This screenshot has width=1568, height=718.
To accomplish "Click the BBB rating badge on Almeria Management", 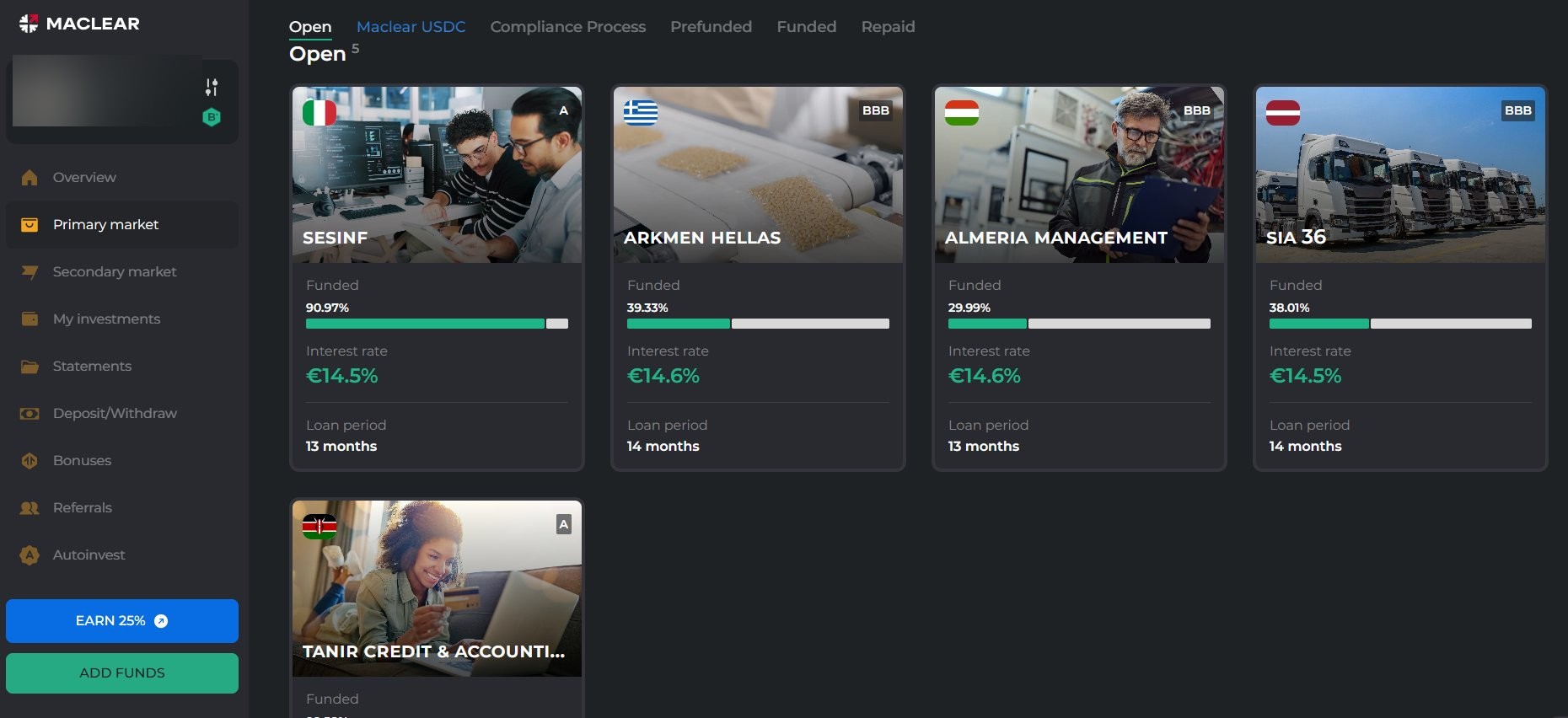I will [x=1197, y=110].
